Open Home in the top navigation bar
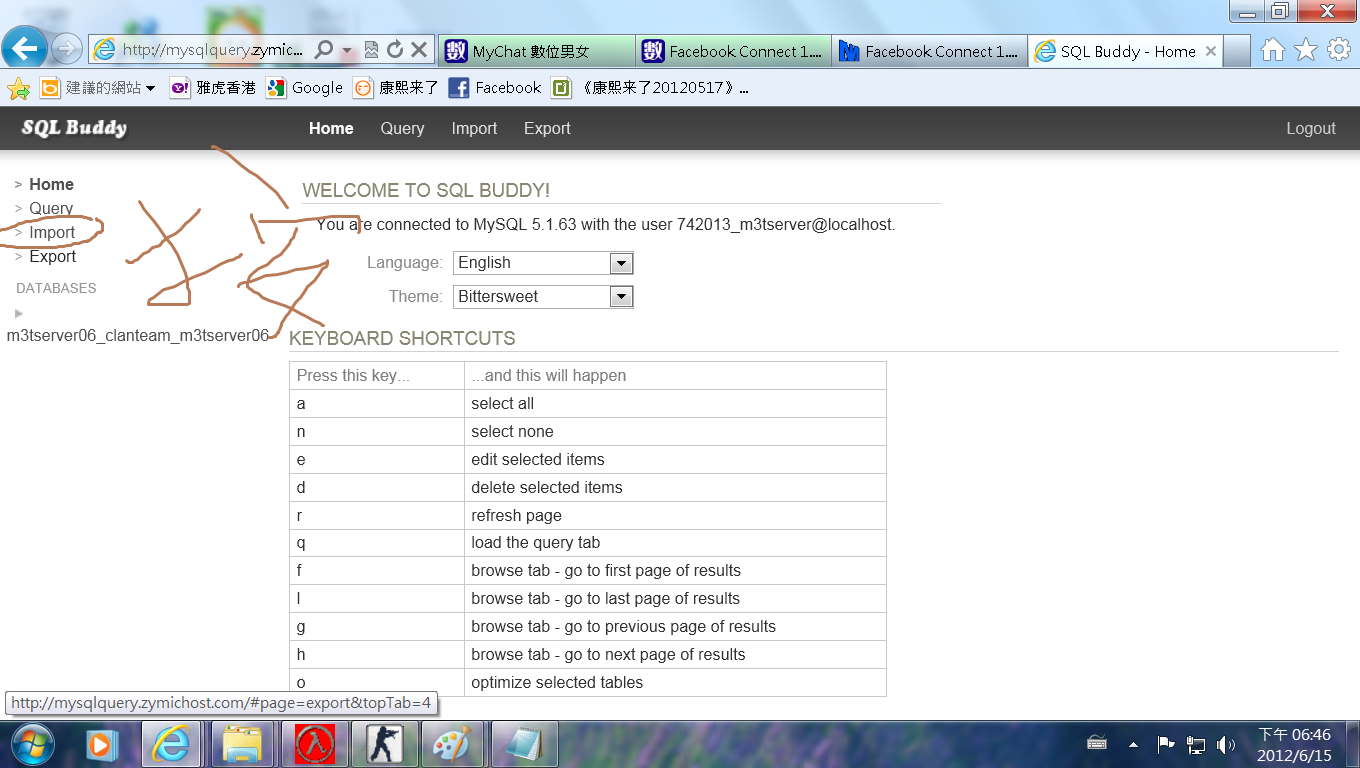Screen dimensions: 1360x768 click(x=331, y=128)
